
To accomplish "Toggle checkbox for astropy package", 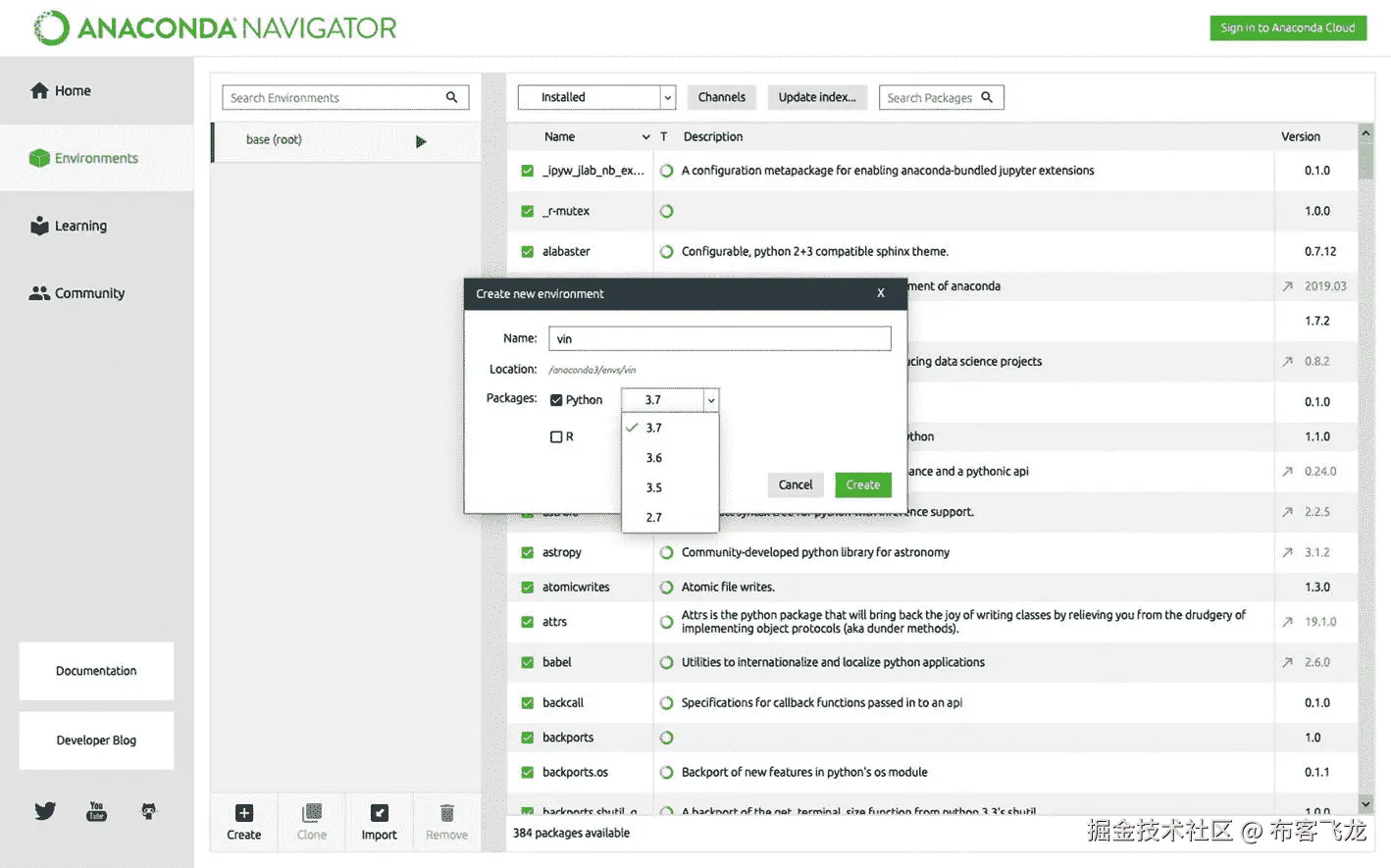I will point(527,552).
